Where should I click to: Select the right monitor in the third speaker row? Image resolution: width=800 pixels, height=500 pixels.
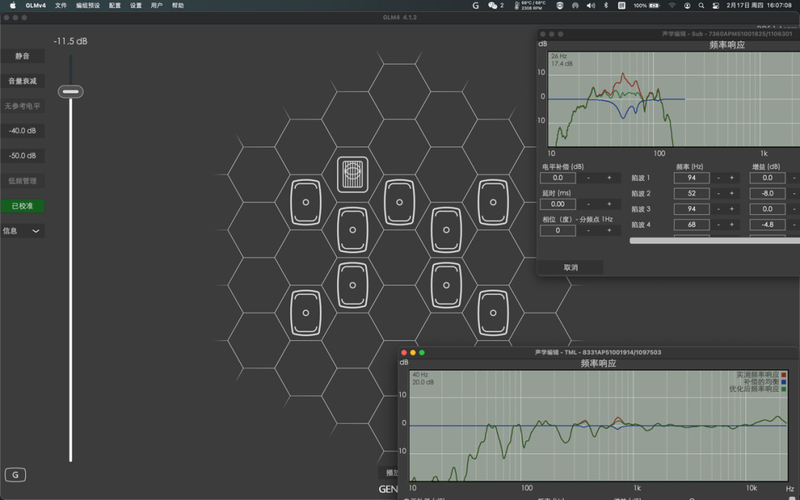tap(446, 285)
